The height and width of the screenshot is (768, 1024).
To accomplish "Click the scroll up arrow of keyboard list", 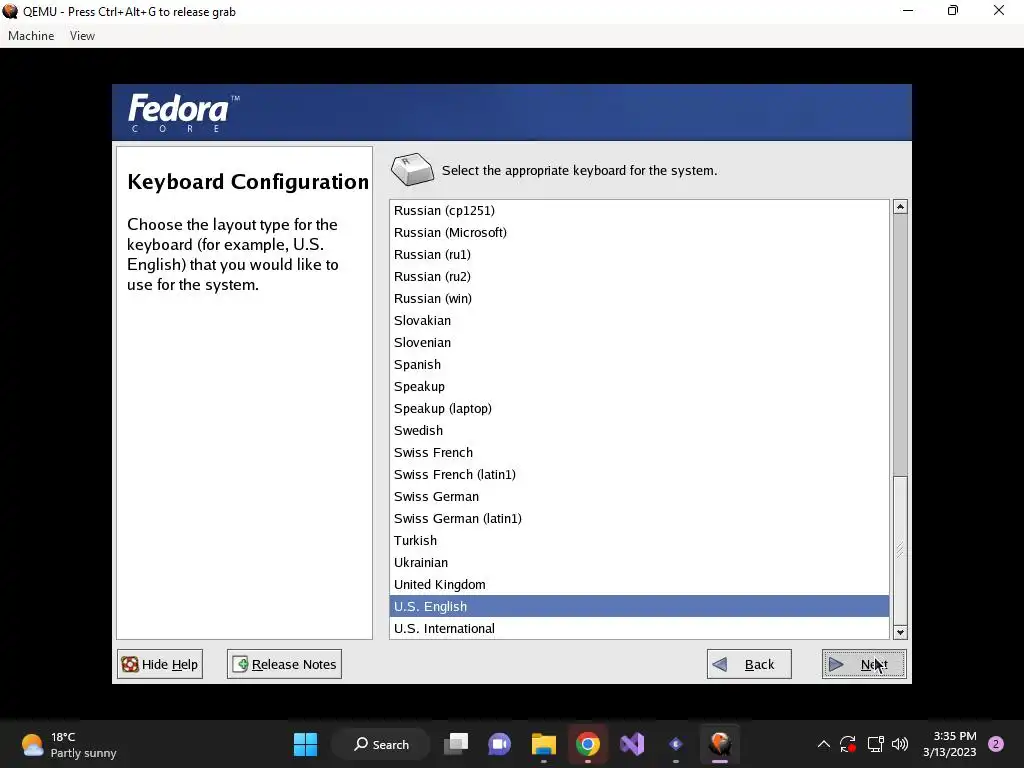I will [900, 207].
